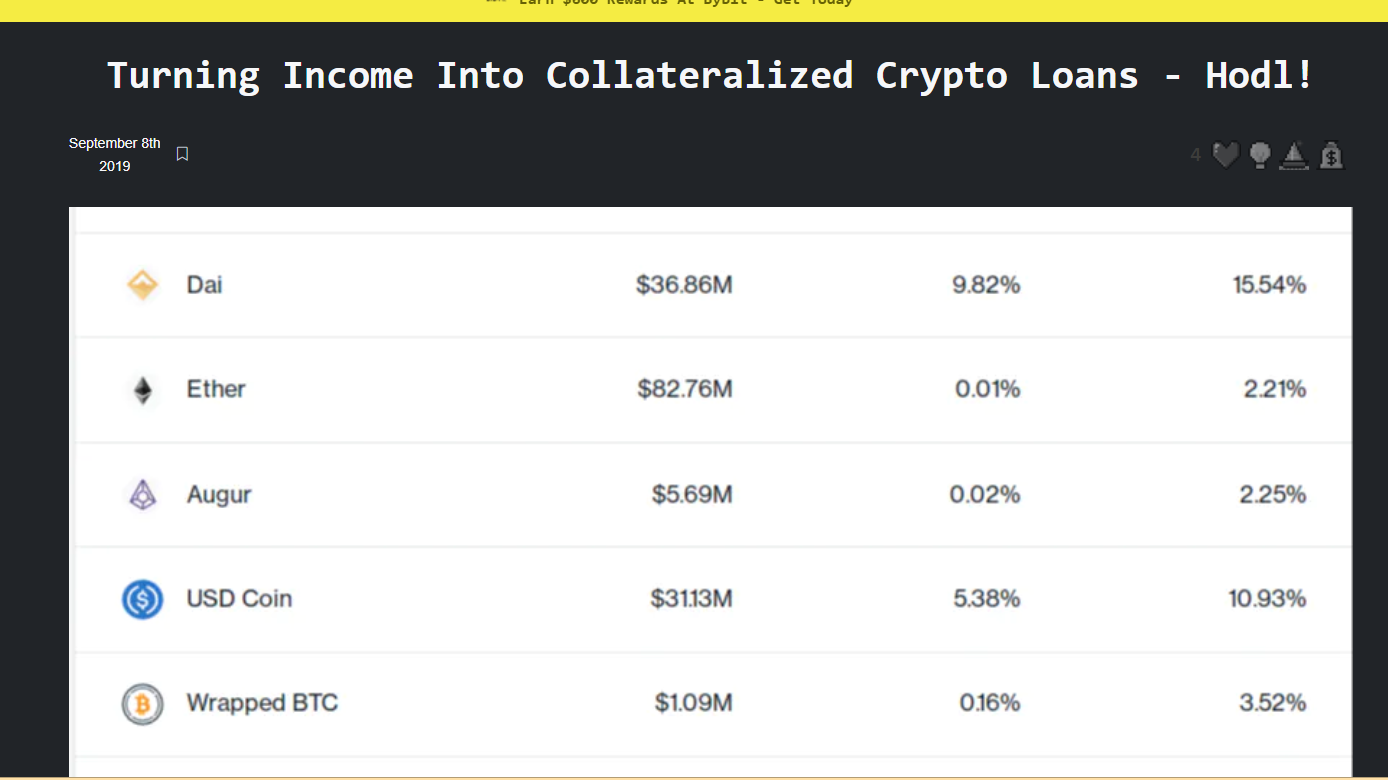Click the money bag reaction icon
This screenshot has width=1388, height=780.
point(1331,155)
